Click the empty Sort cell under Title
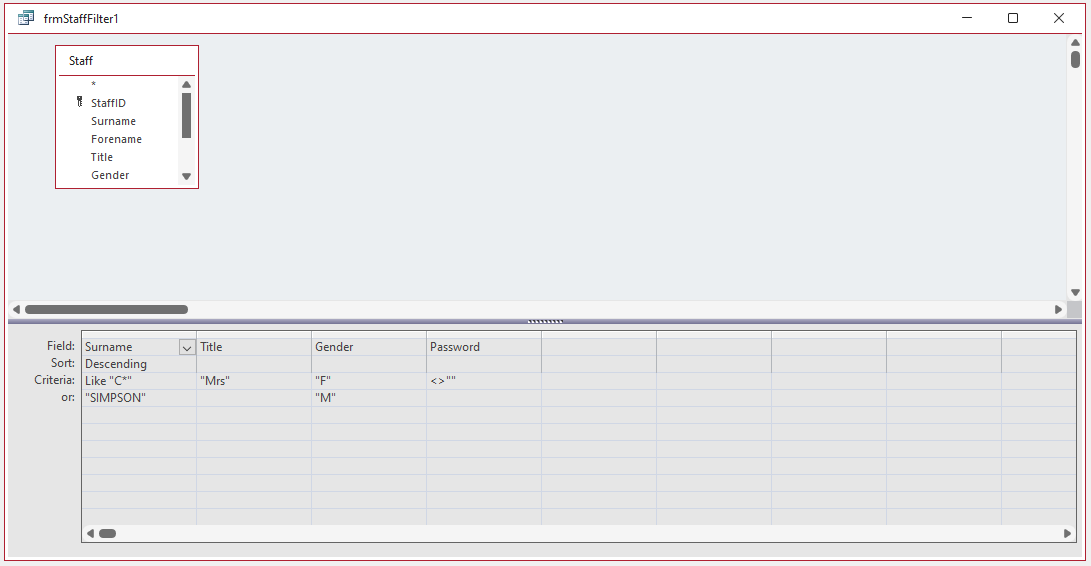This screenshot has height=566, width=1091. pos(254,364)
